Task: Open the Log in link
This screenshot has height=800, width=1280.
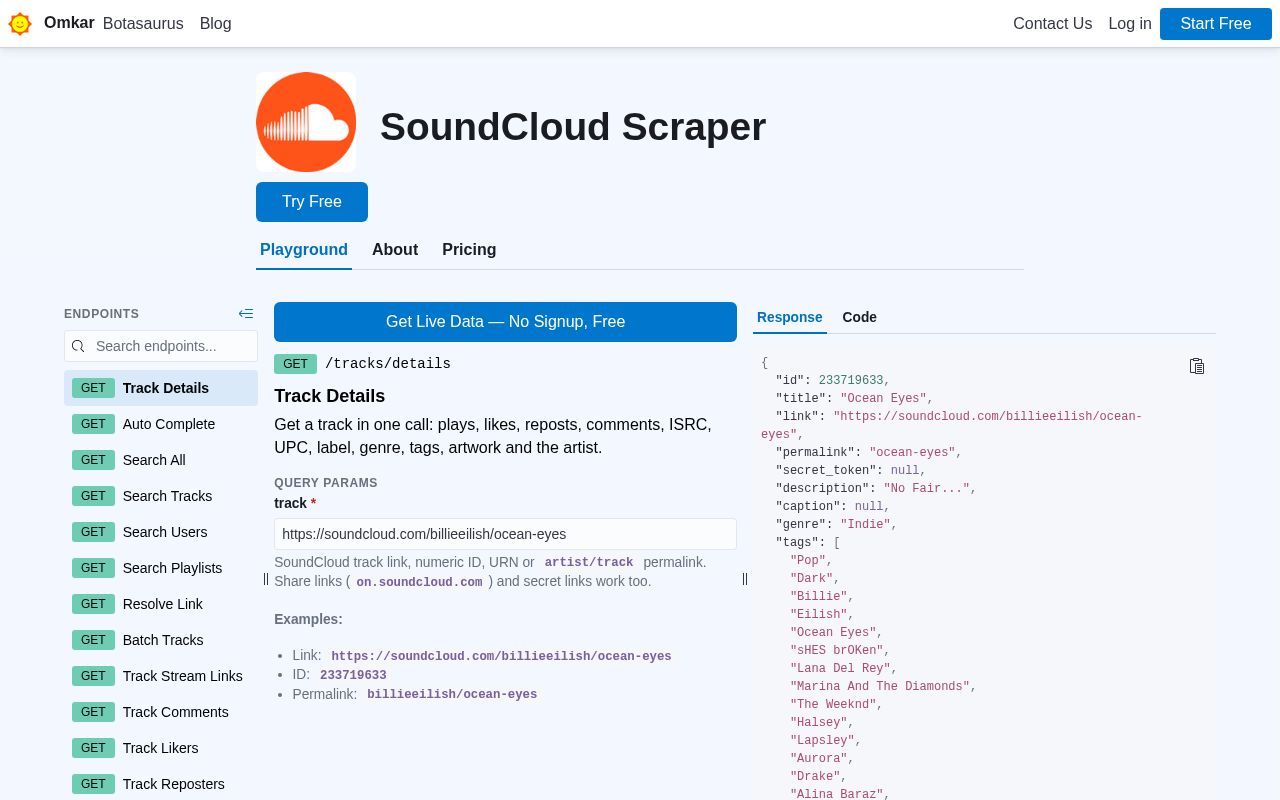Action: click(1130, 24)
